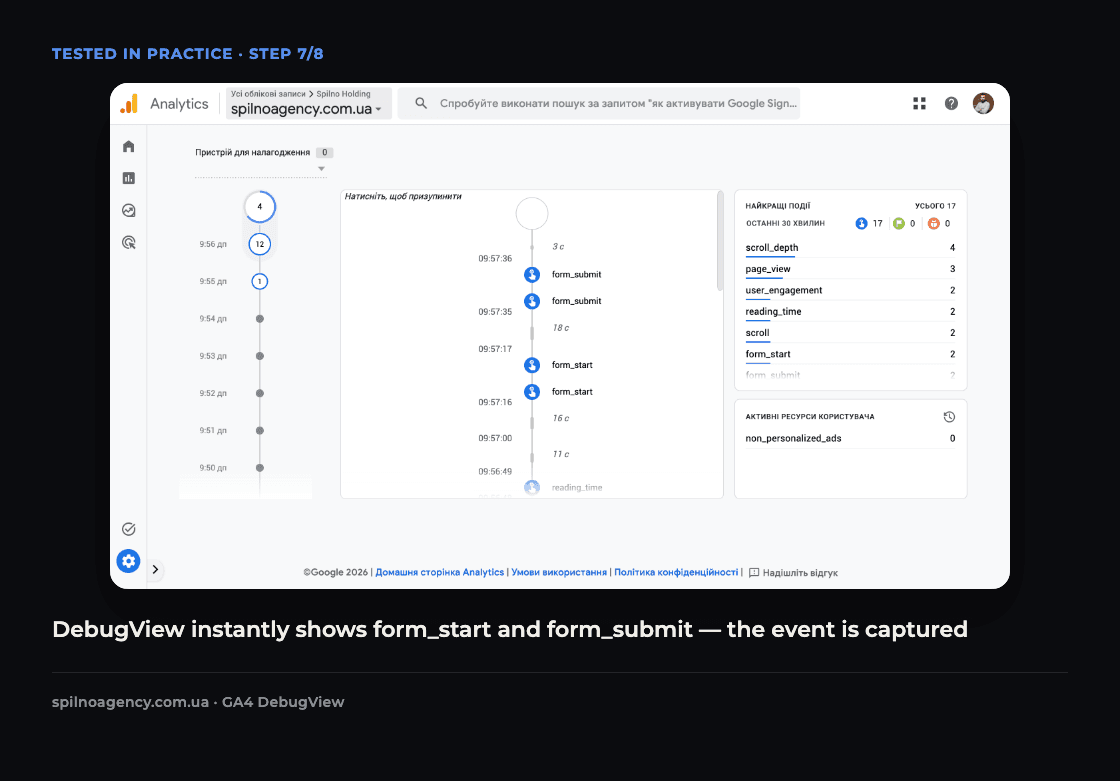Click the empty circle atop the seconds stream

[531, 214]
